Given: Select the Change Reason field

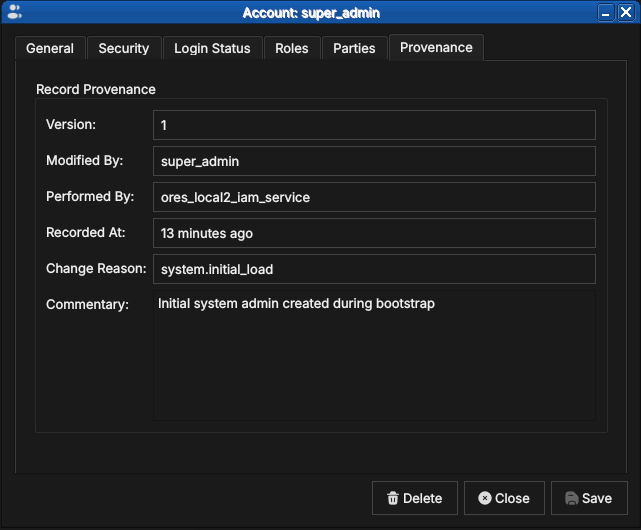Looking at the screenshot, I should 374,269.
